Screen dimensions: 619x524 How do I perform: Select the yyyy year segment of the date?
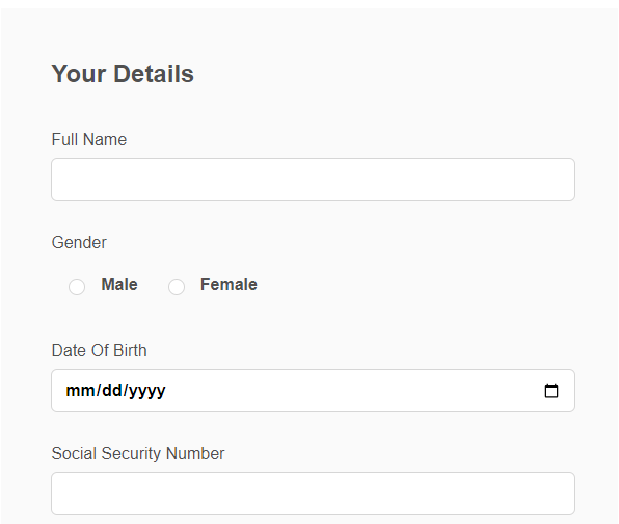(147, 391)
